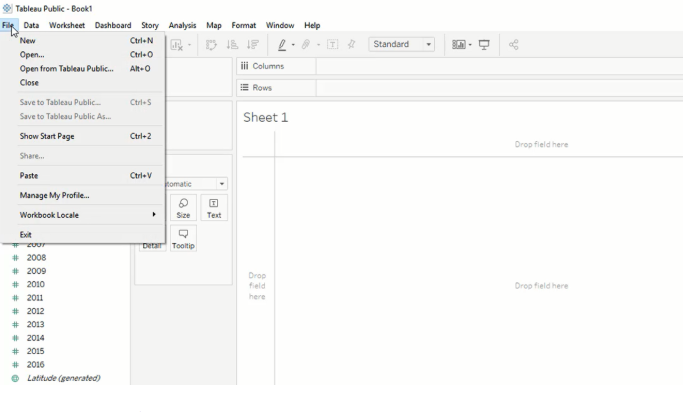The width and height of the screenshot is (685, 412).
Task: Click the globe icon beside Latitude (generated)
Action: tap(15, 378)
